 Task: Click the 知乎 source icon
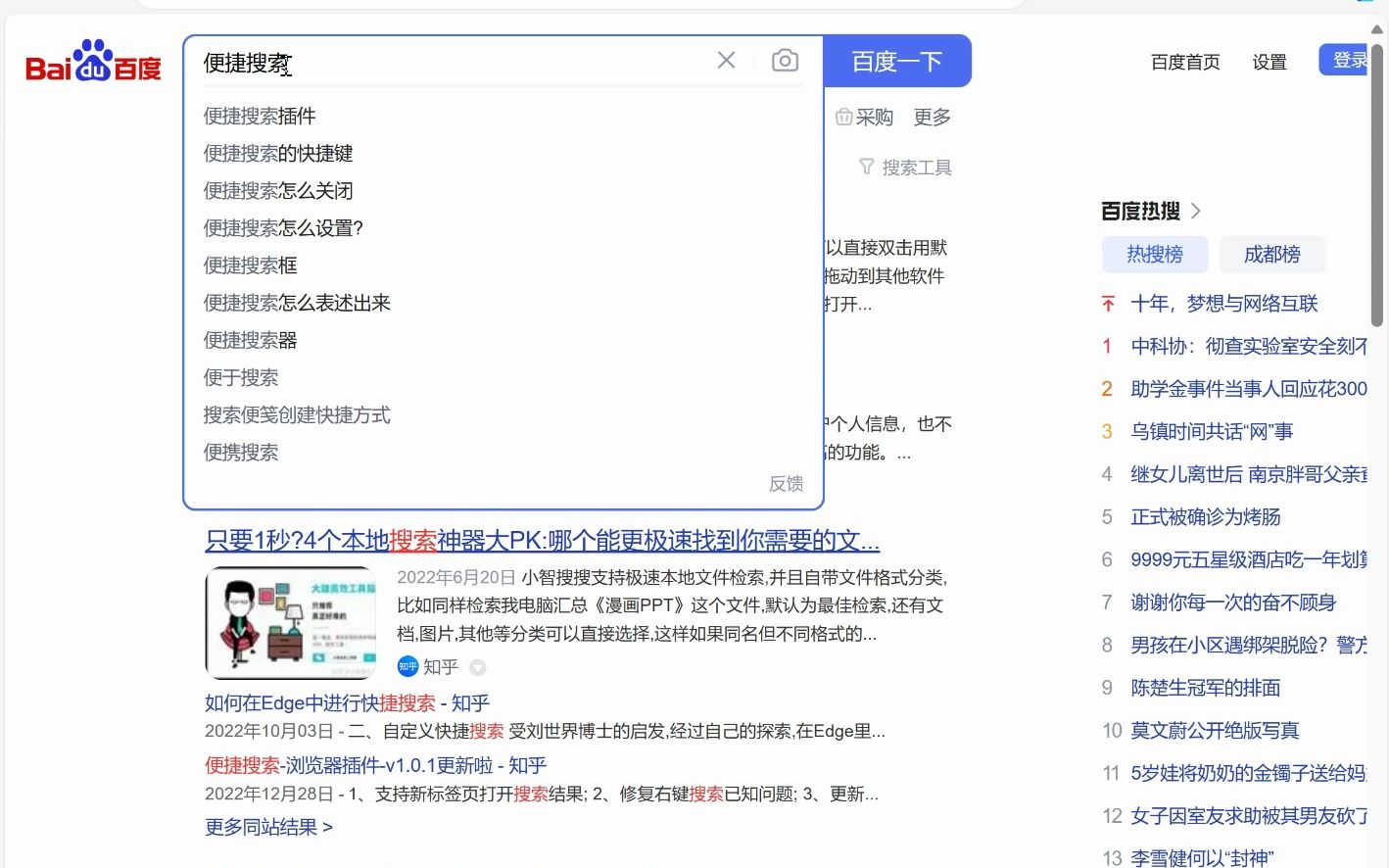coord(407,666)
